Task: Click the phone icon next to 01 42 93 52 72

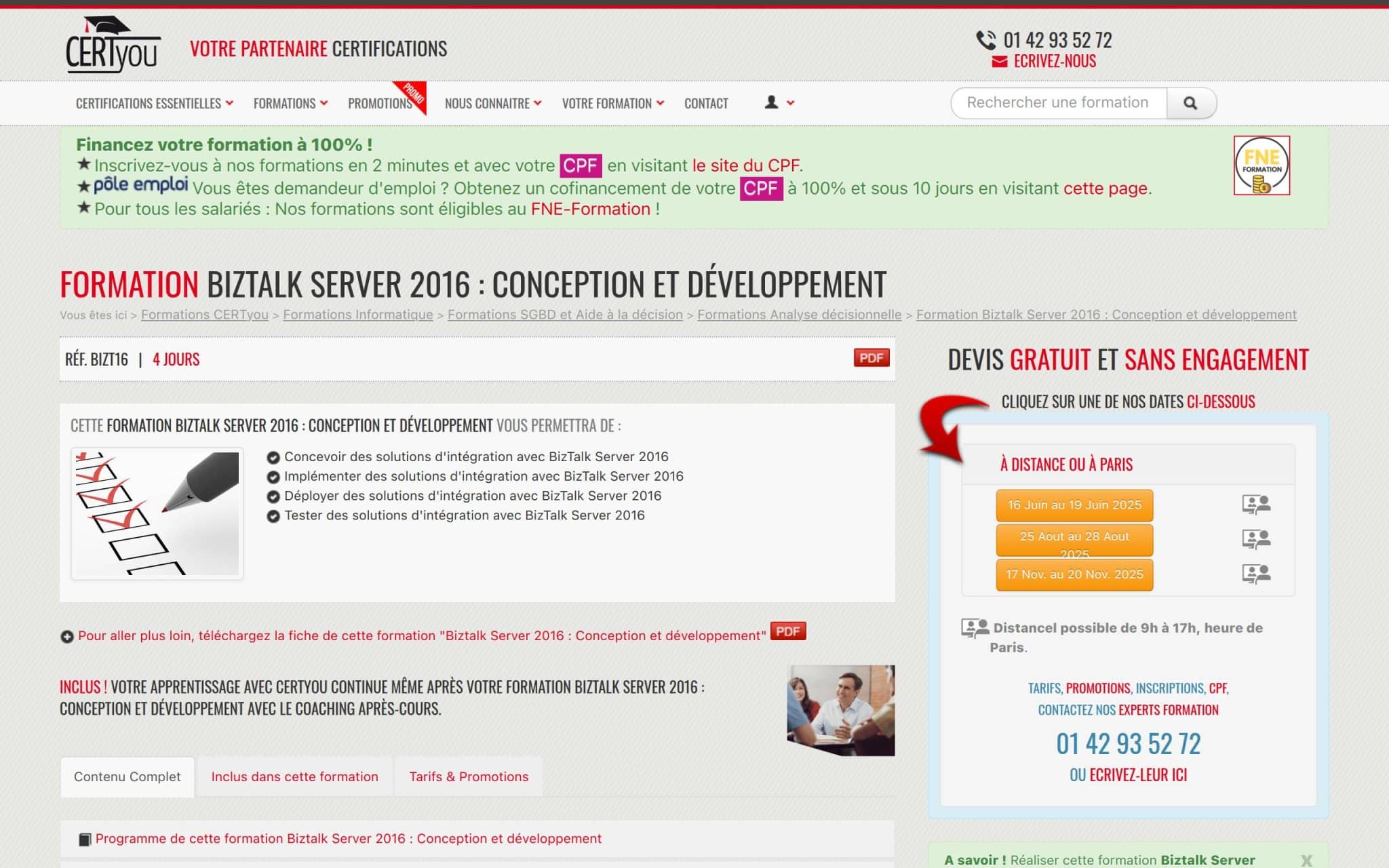Action: [x=986, y=40]
